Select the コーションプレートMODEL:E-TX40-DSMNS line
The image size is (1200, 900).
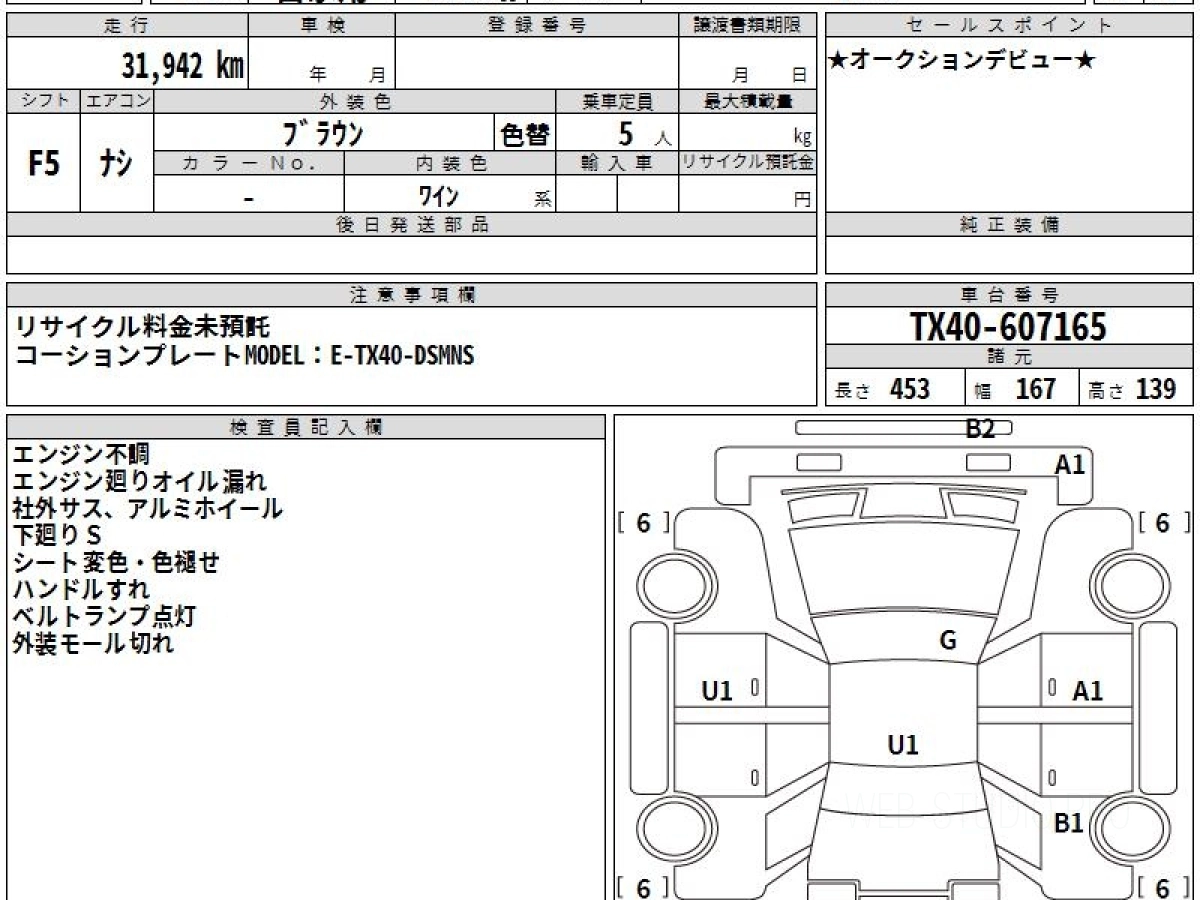pyautogui.click(x=245, y=355)
